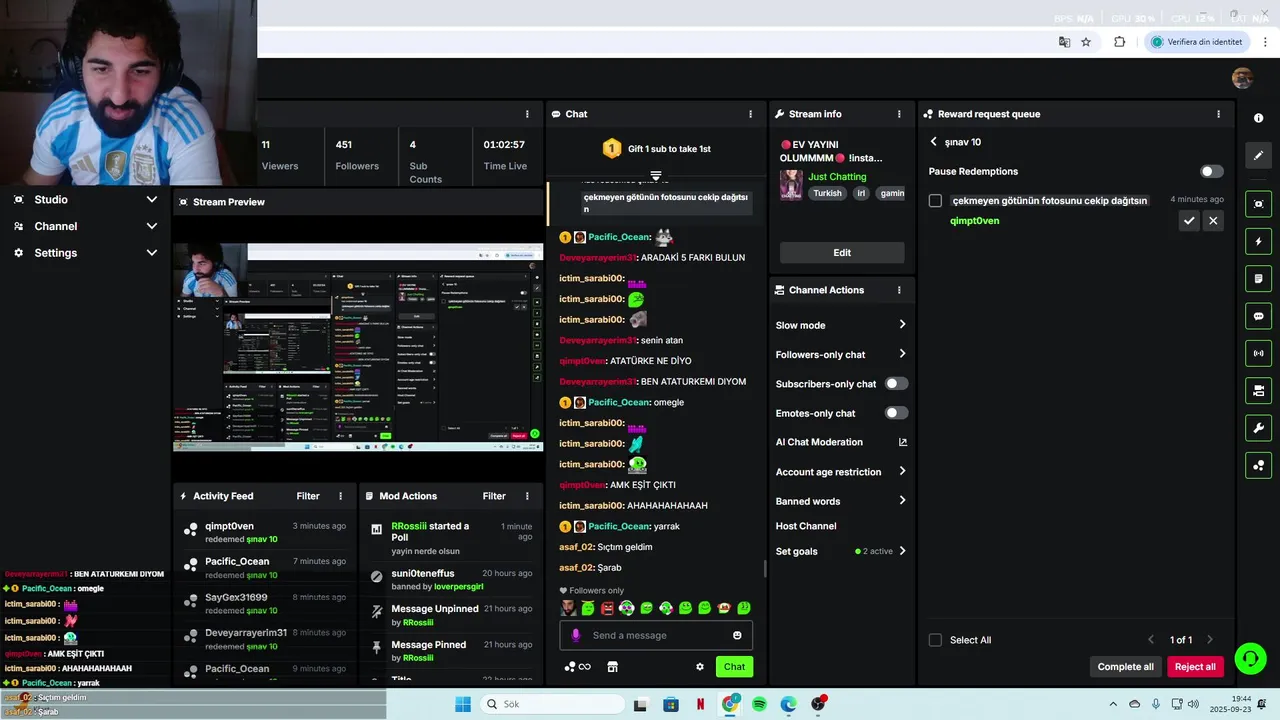This screenshot has width=1280, height=720.
Task: Expand Set goals chevron
Action: coord(902,551)
